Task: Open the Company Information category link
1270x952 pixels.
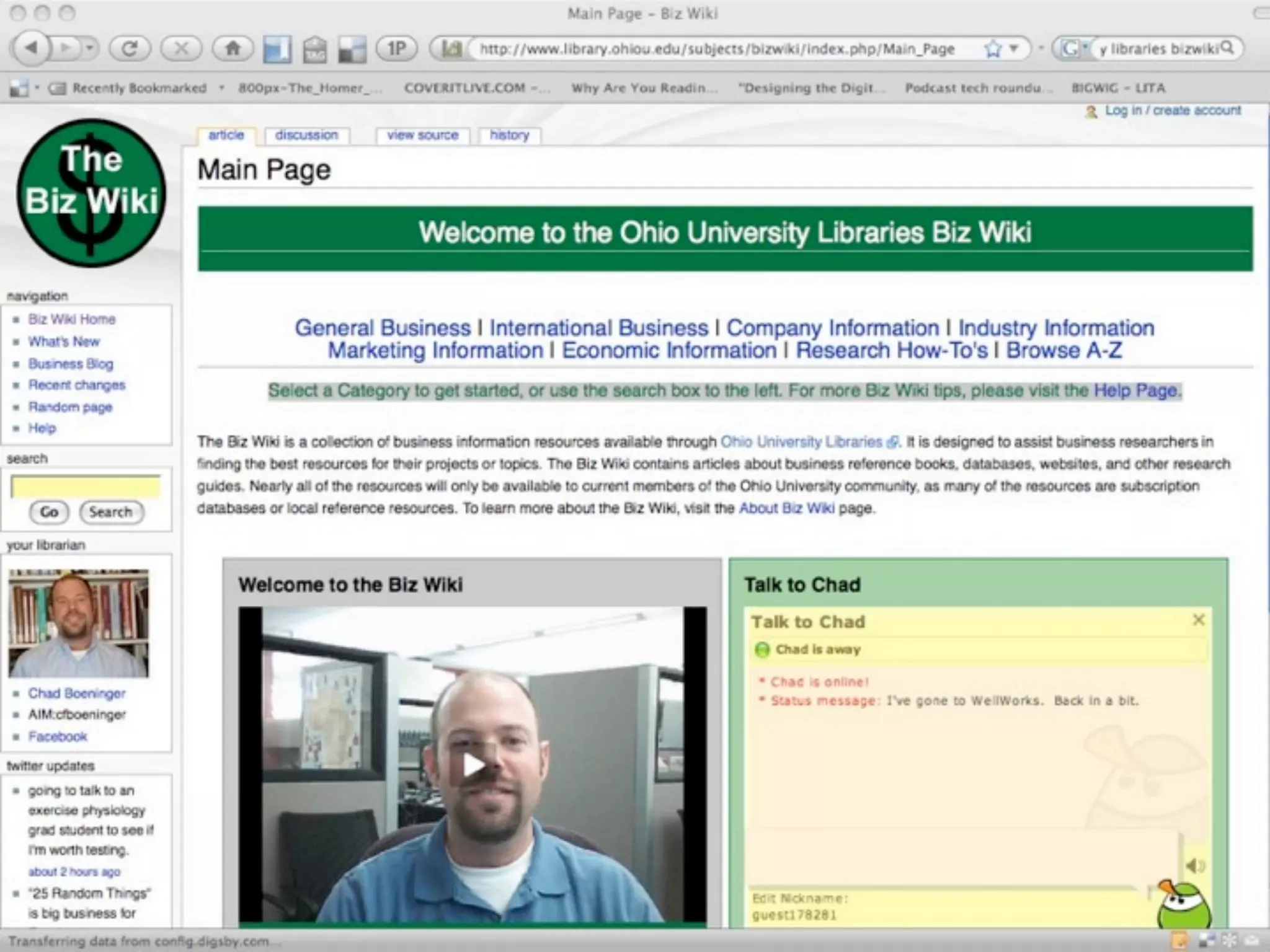Action: (832, 327)
